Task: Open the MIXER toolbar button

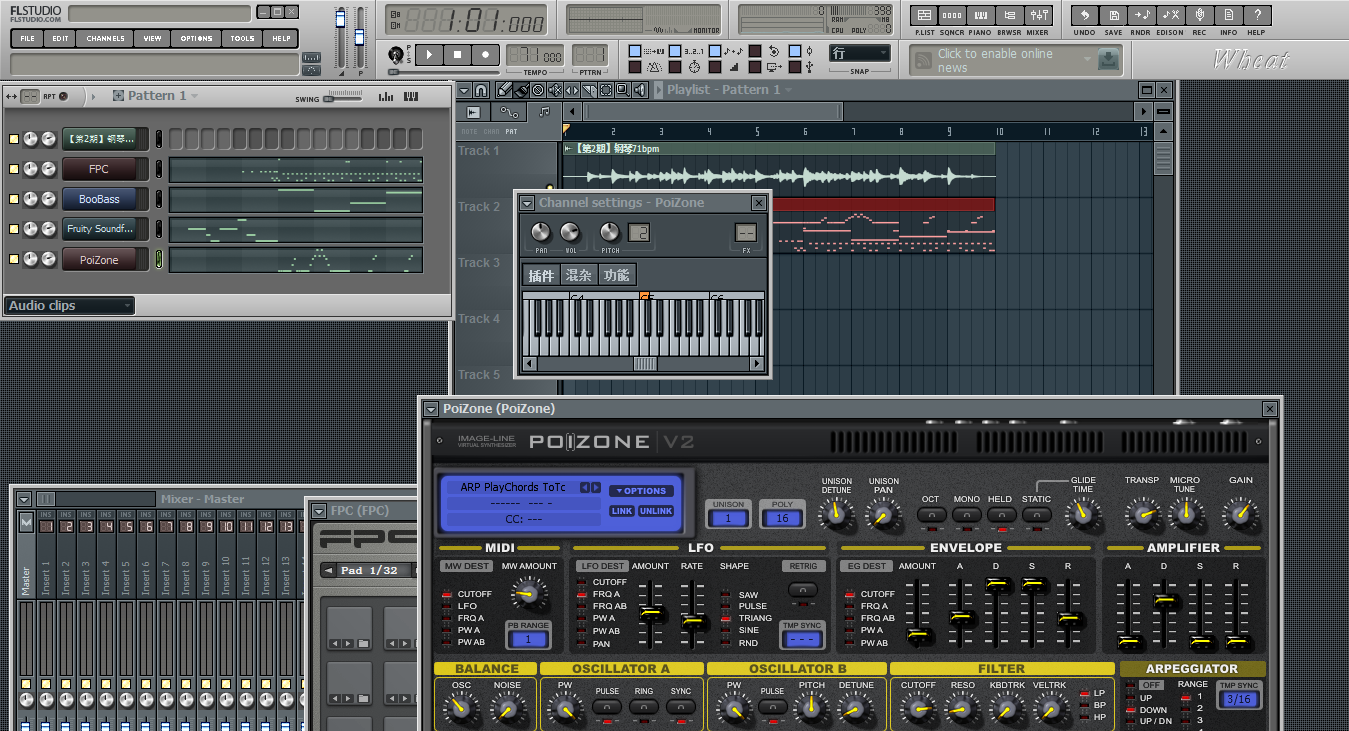Action: (1039, 16)
